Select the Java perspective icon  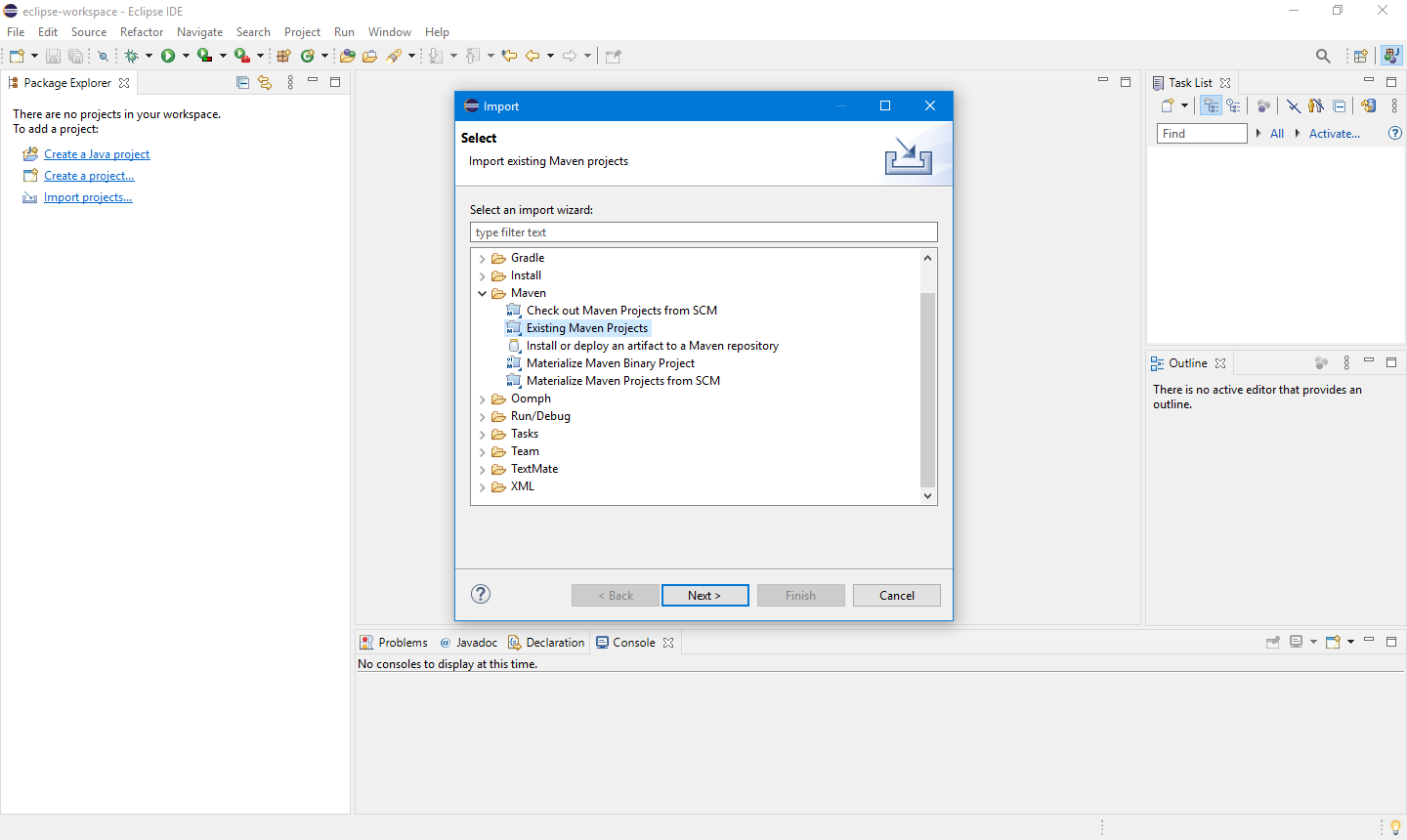click(1391, 56)
